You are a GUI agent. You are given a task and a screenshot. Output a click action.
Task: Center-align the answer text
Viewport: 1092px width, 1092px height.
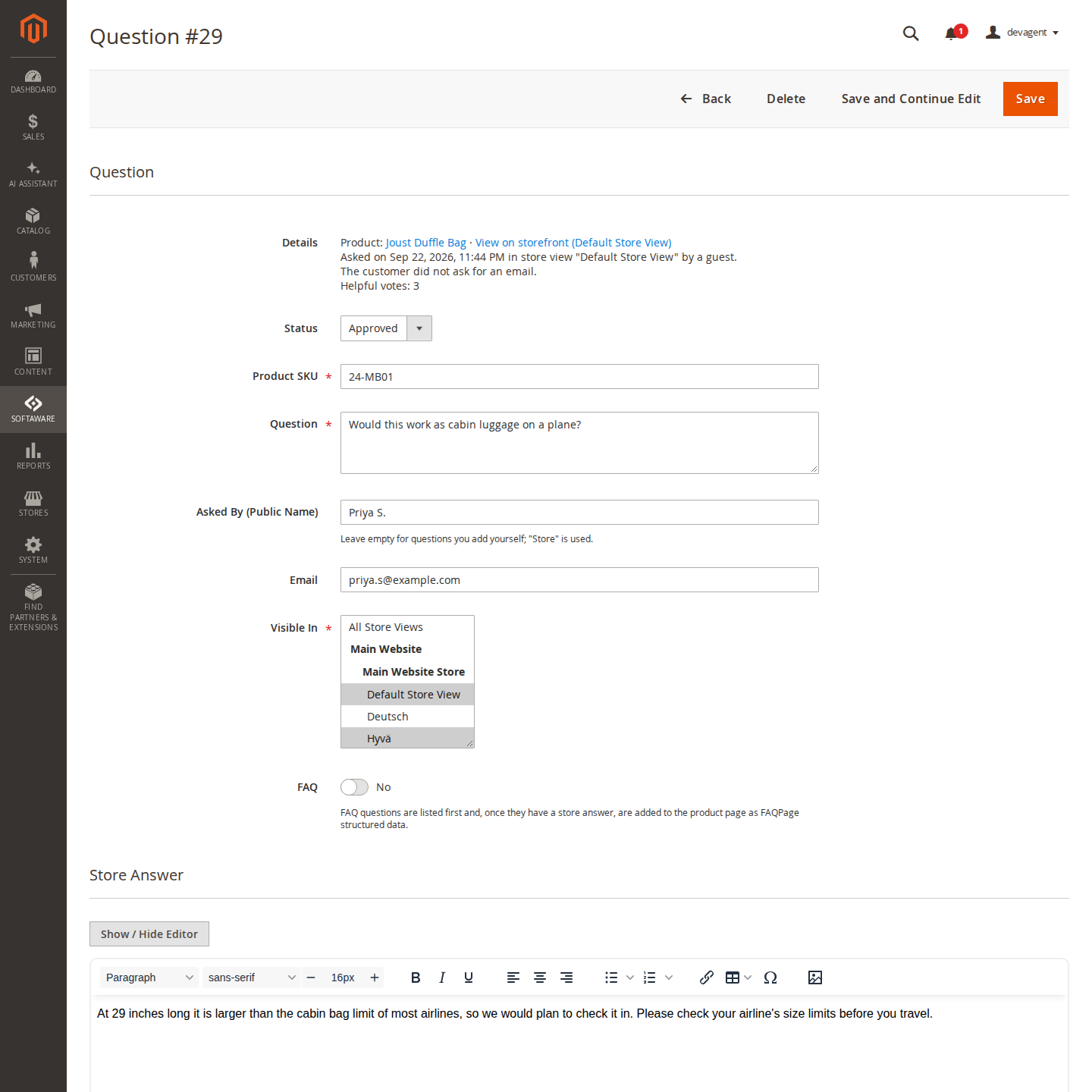[x=540, y=977]
